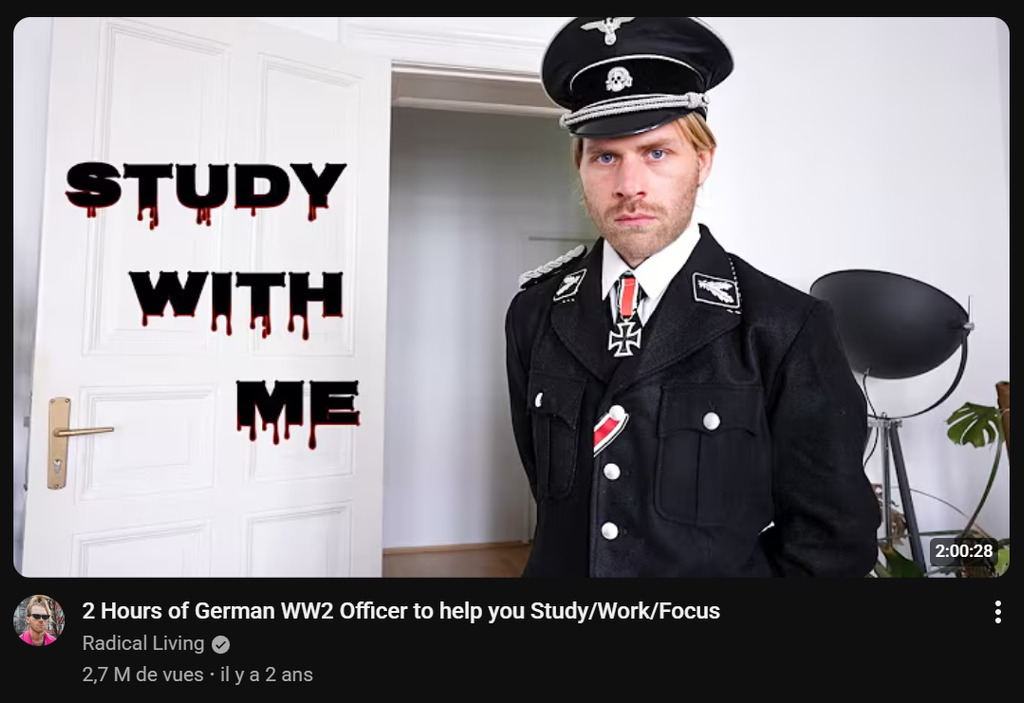
Task: Click the monstera plant leaf in the thumbnail
Action: click(974, 424)
